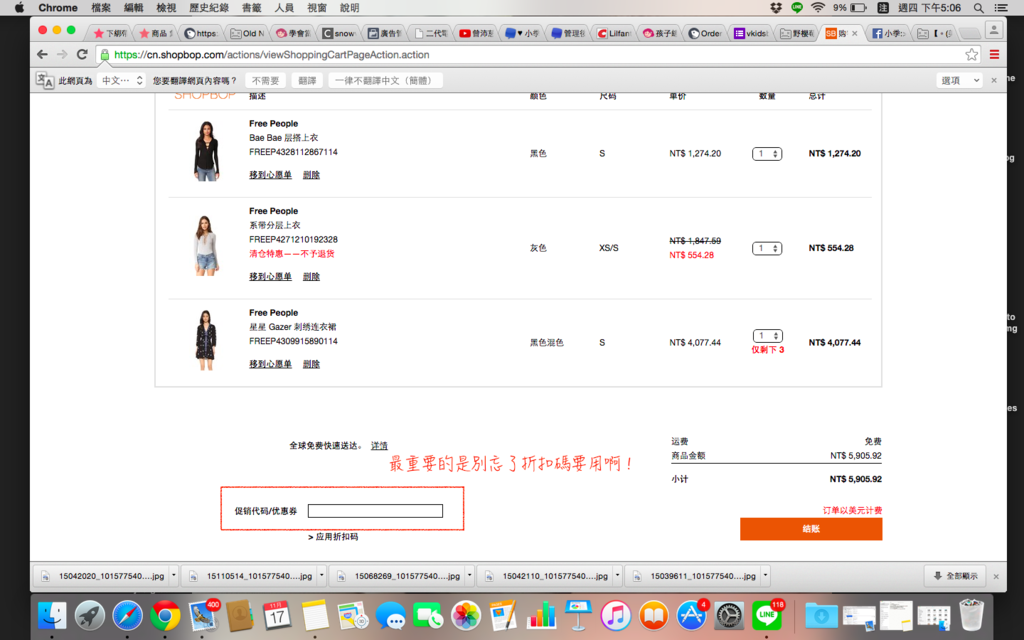This screenshot has height=640, width=1024.
Task: Switch to the Order browser tab
Action: [707, 33]
